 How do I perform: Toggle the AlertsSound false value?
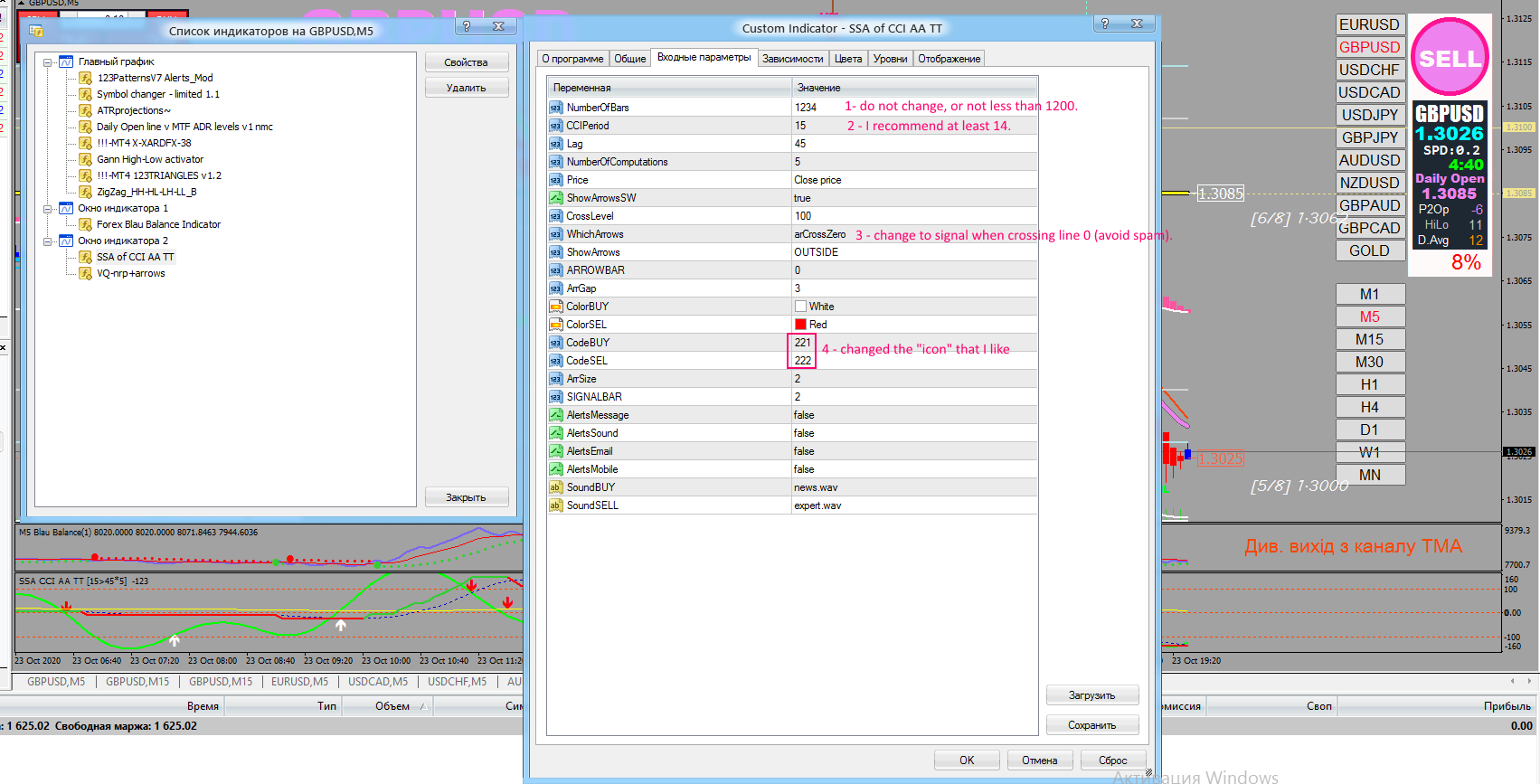[804, 433]
